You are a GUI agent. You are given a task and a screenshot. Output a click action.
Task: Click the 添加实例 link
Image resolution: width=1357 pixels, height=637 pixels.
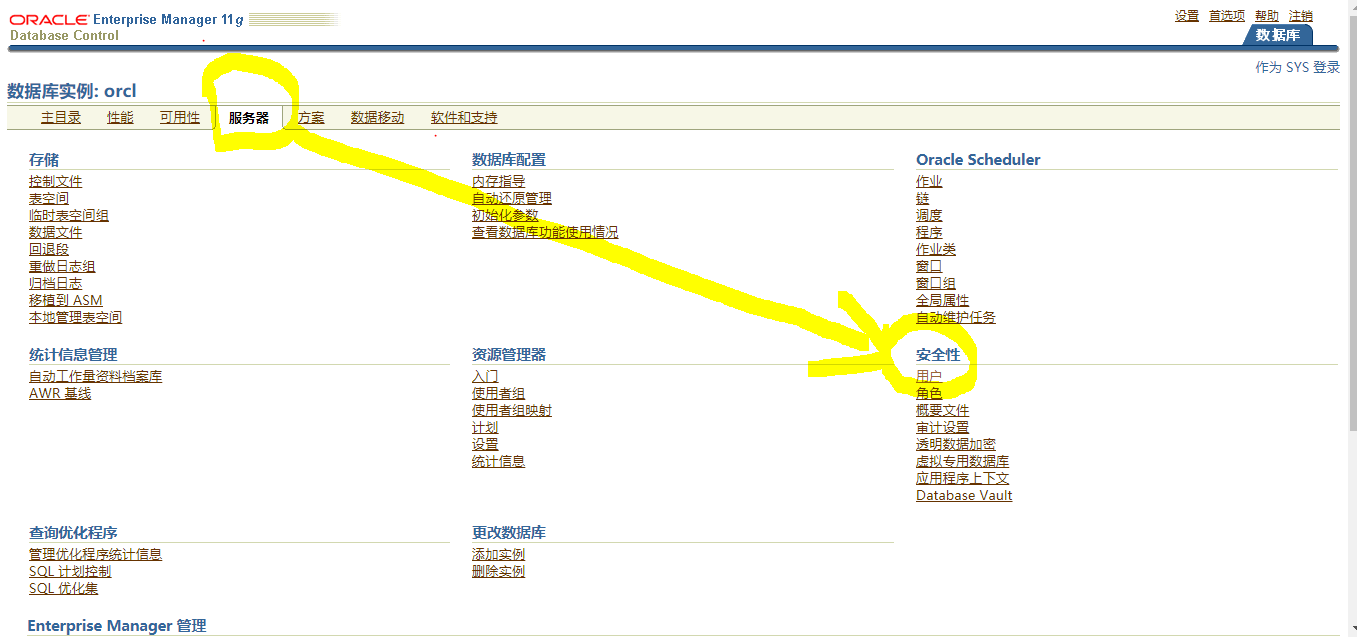(498, 554)
